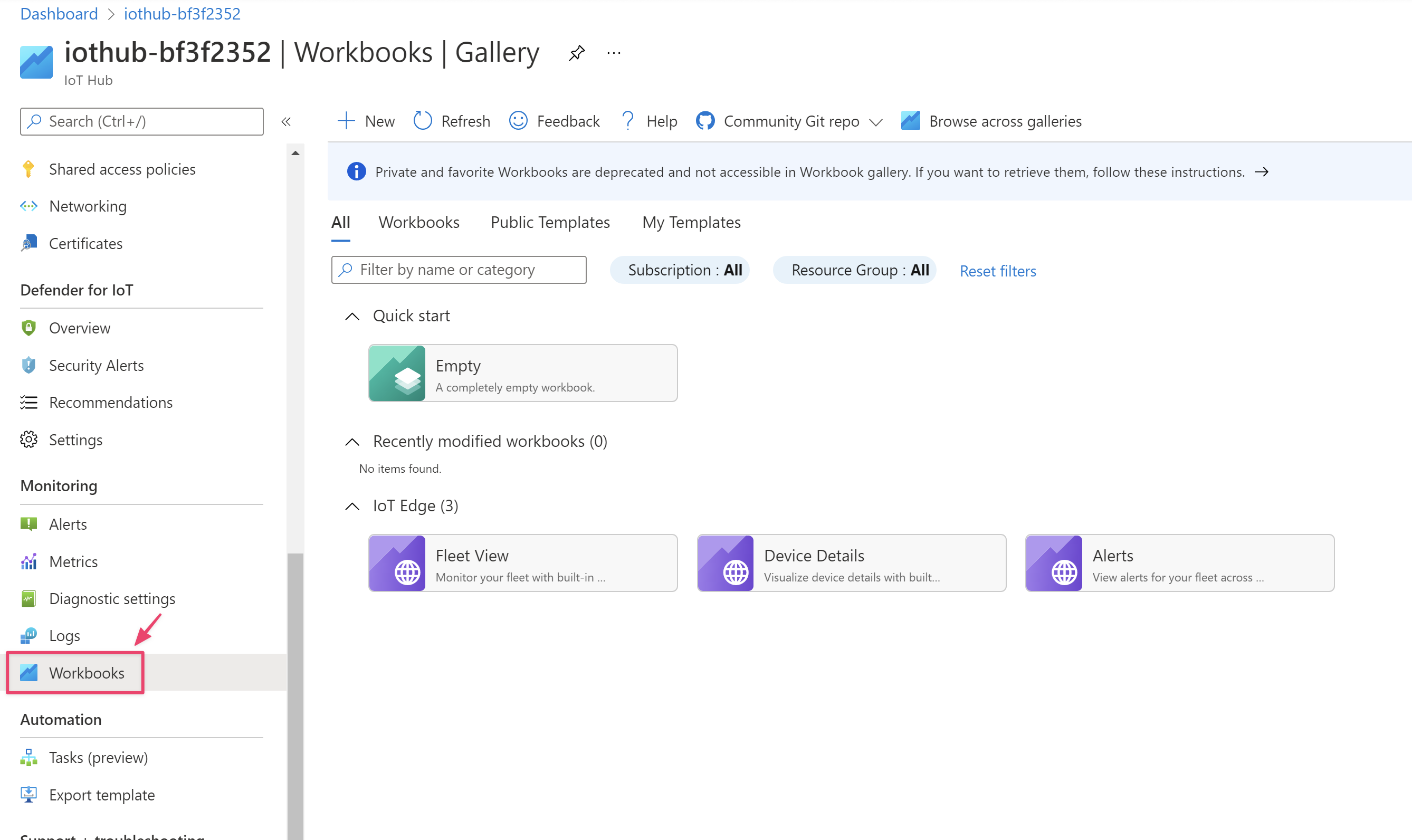Switch to the My Templates tab
This screenshot has width=1412, height=840.
(691, 222)
